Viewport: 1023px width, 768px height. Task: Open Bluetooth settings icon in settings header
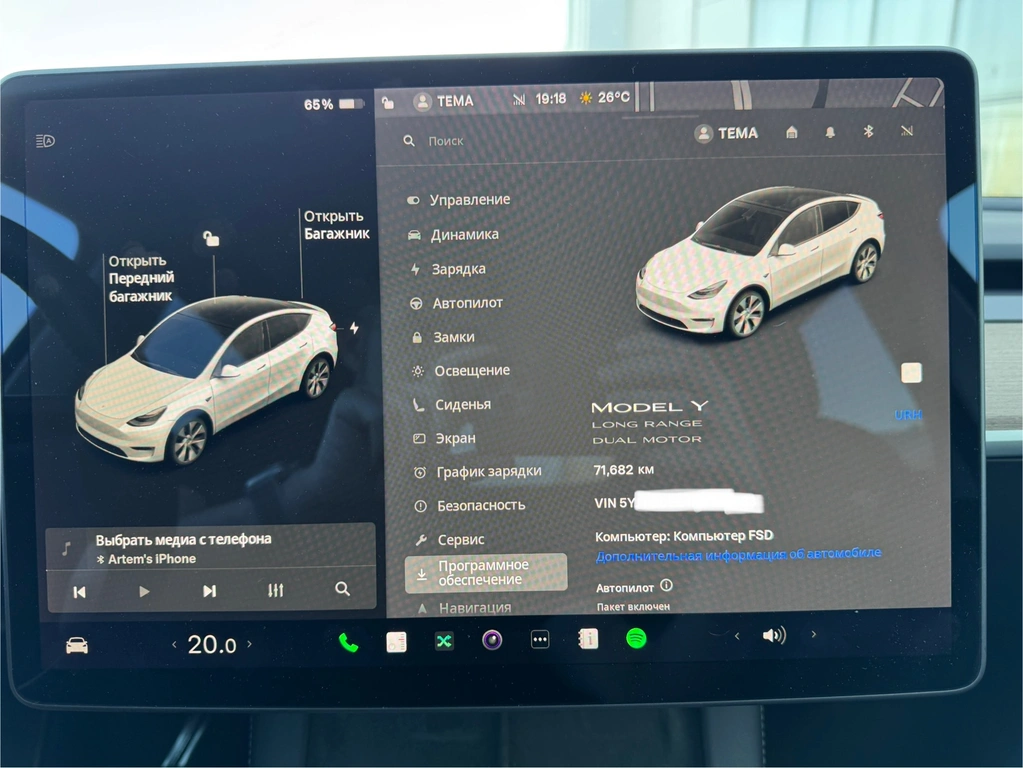[x=868, y=131]
